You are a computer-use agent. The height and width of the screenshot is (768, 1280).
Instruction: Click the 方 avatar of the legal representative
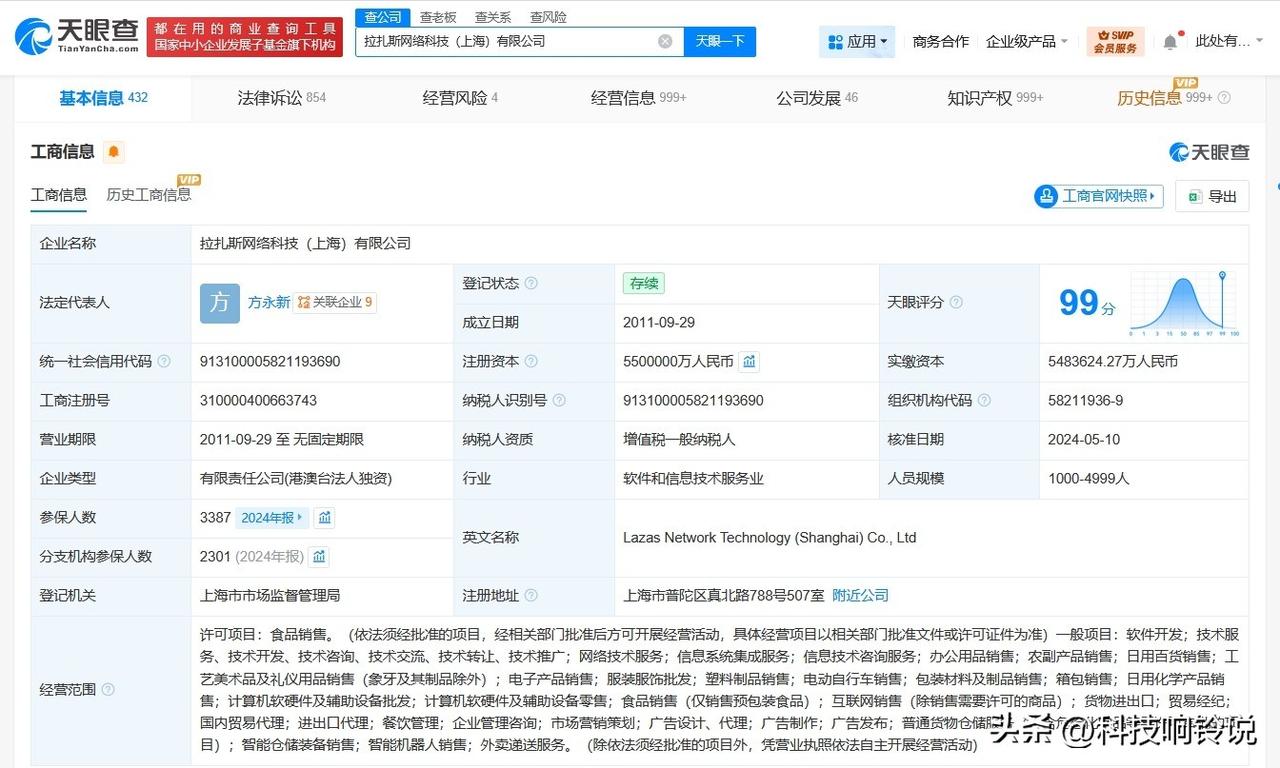pyautogui.click(x=220, y=303)
